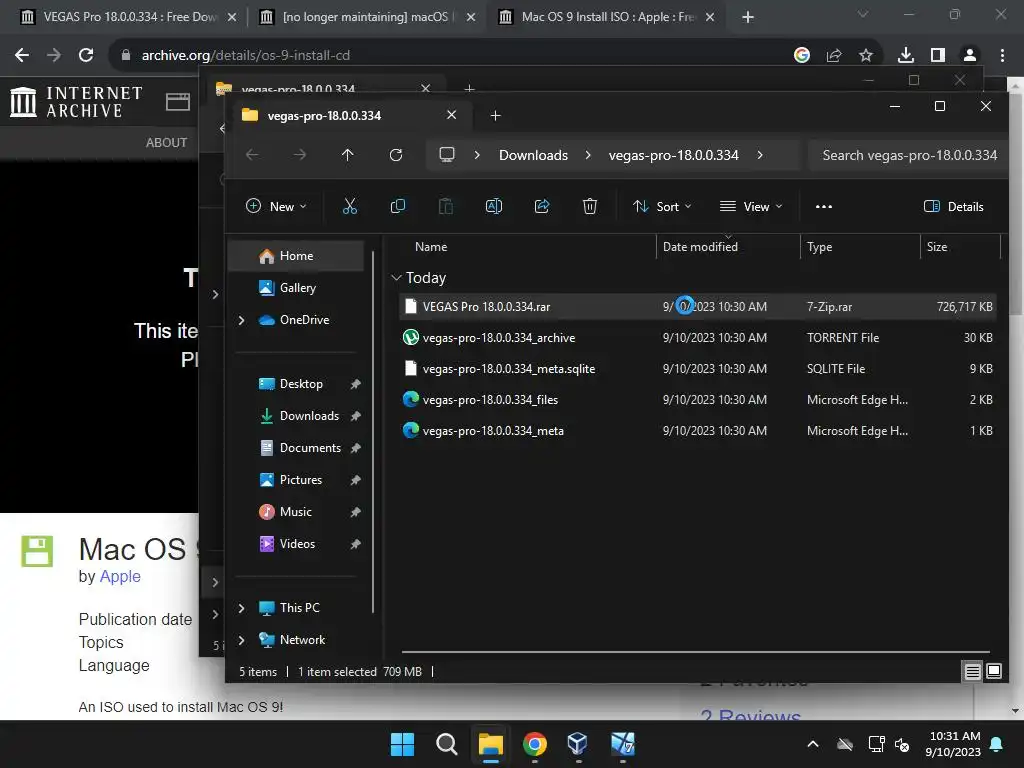Click the Up folder arrow in File Explorer

pyautogui.click(x=347, y=155)
